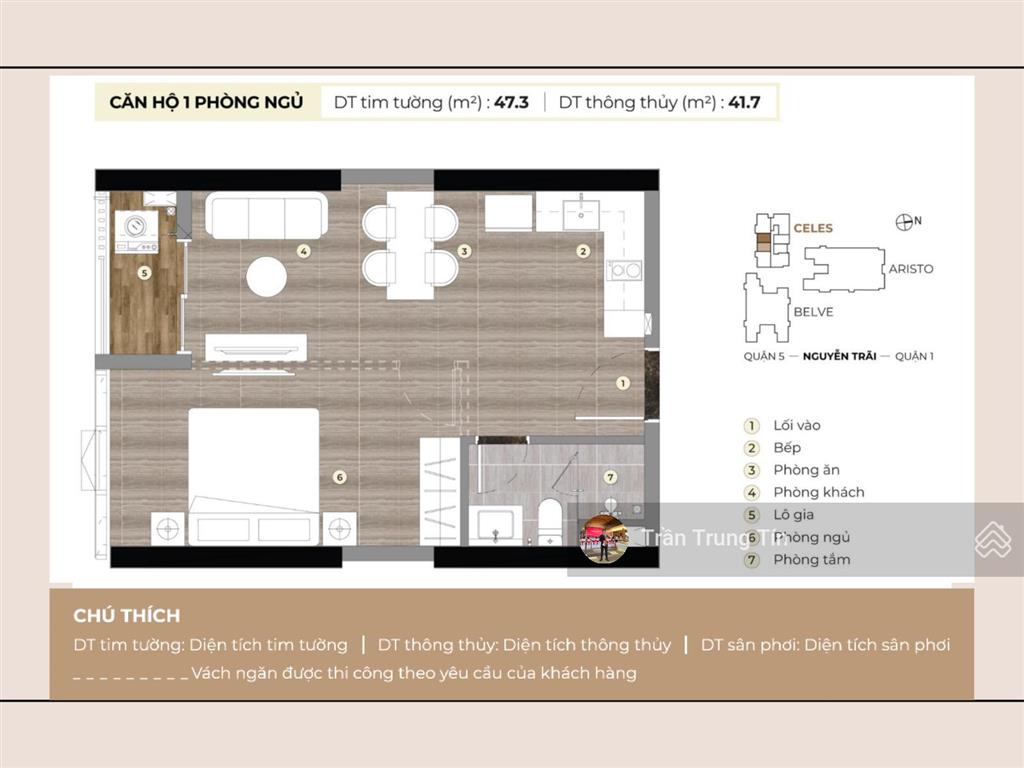This screenshot has width=1024, height=768.
Task: Click the house logo in bottom-right corner
Action: (x=993, y=538)
